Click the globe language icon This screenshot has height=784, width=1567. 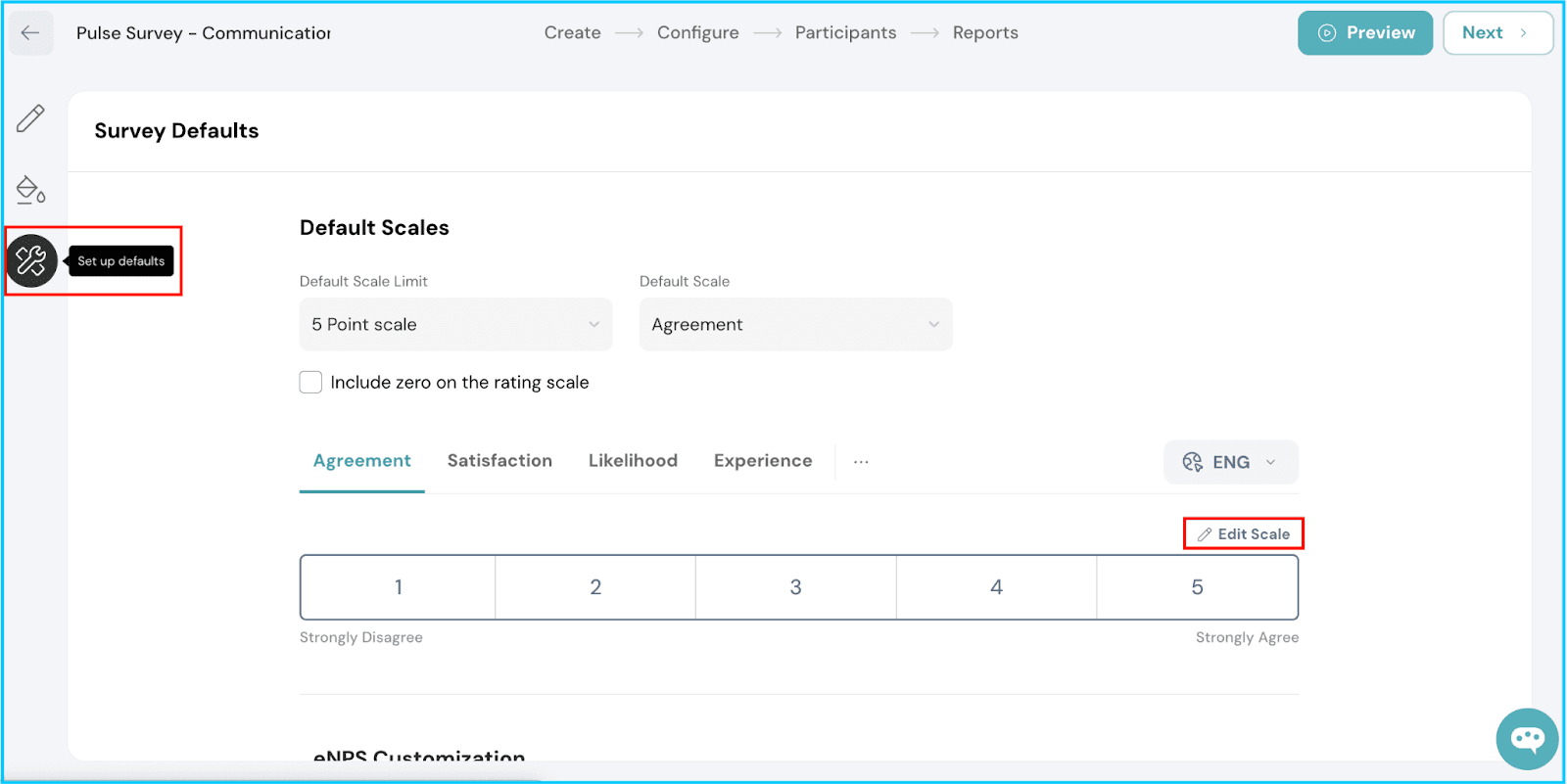[x=1192, y=462]
